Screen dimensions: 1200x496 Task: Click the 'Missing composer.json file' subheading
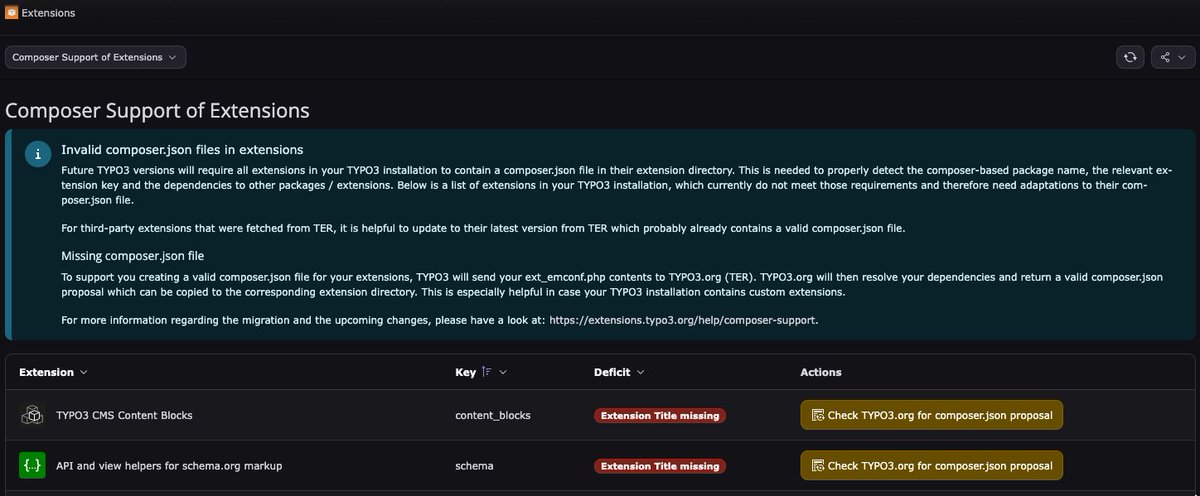(x=133, y=256)
